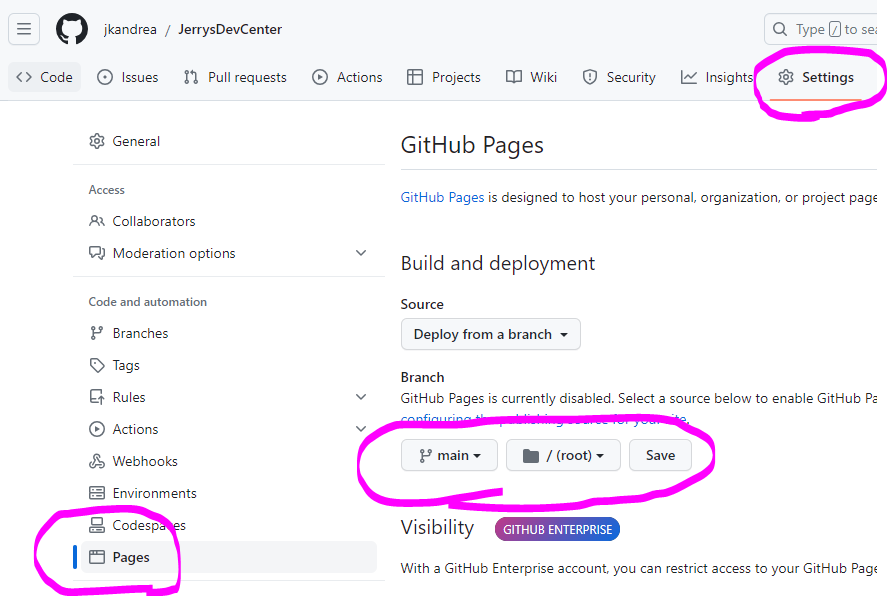Image resolution: width=887 pixels, height=596 pixels.
Task: Click the Environments server icon
Action: click(x=97, y=493)
